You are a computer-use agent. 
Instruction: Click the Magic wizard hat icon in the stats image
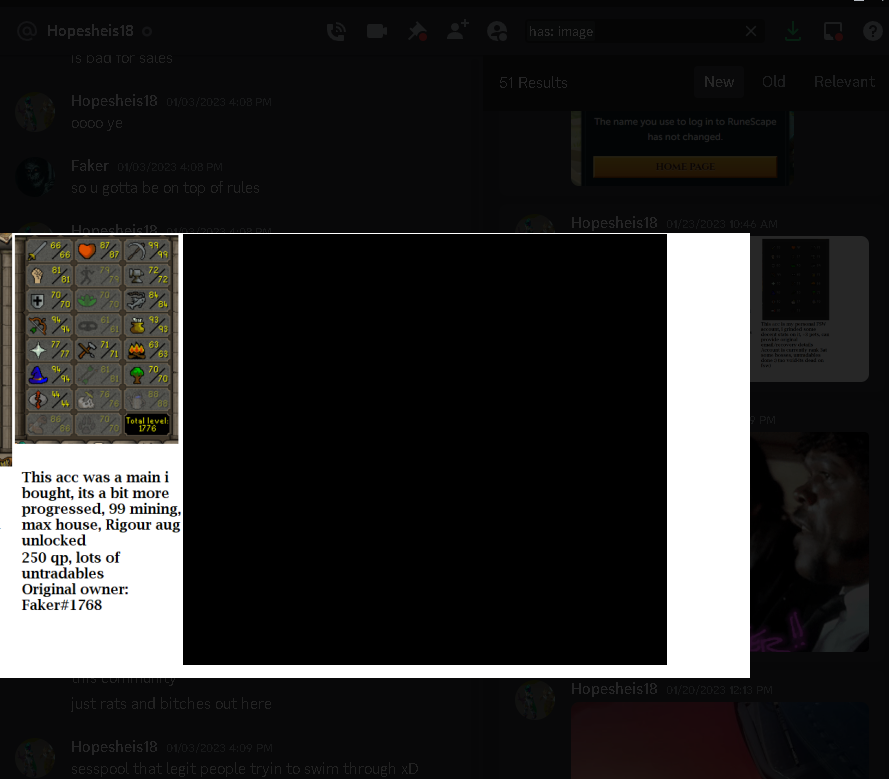point(37,375)
